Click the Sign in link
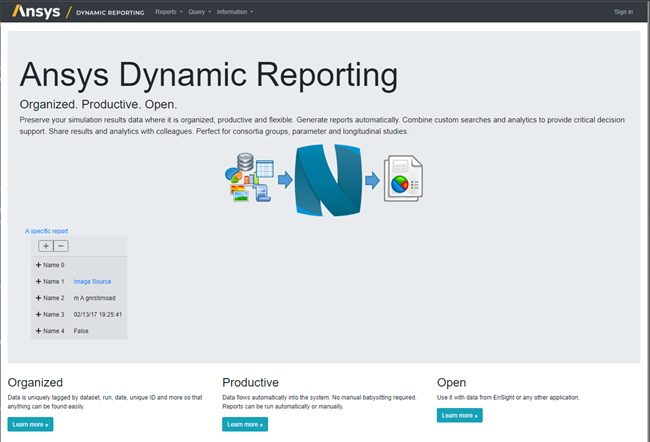Viewport: 650px width, 442px height. [623, 12]
